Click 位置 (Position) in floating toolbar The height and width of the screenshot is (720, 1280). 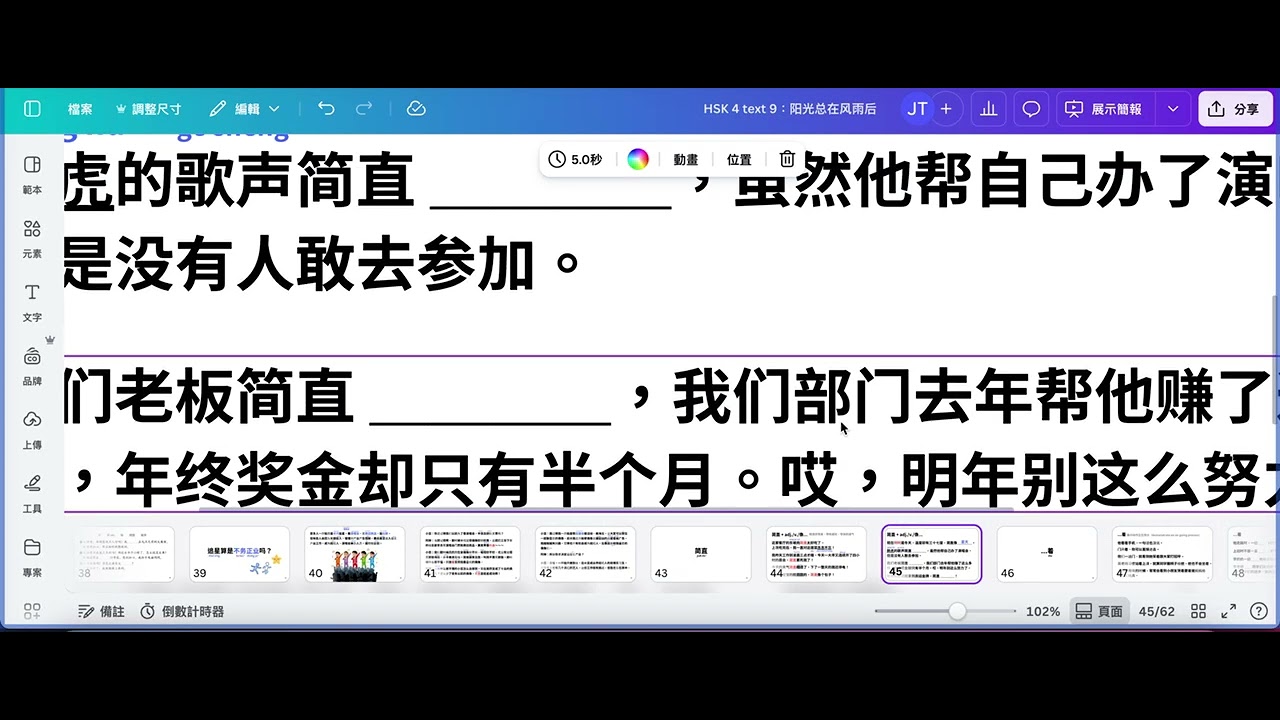point(739,159)
